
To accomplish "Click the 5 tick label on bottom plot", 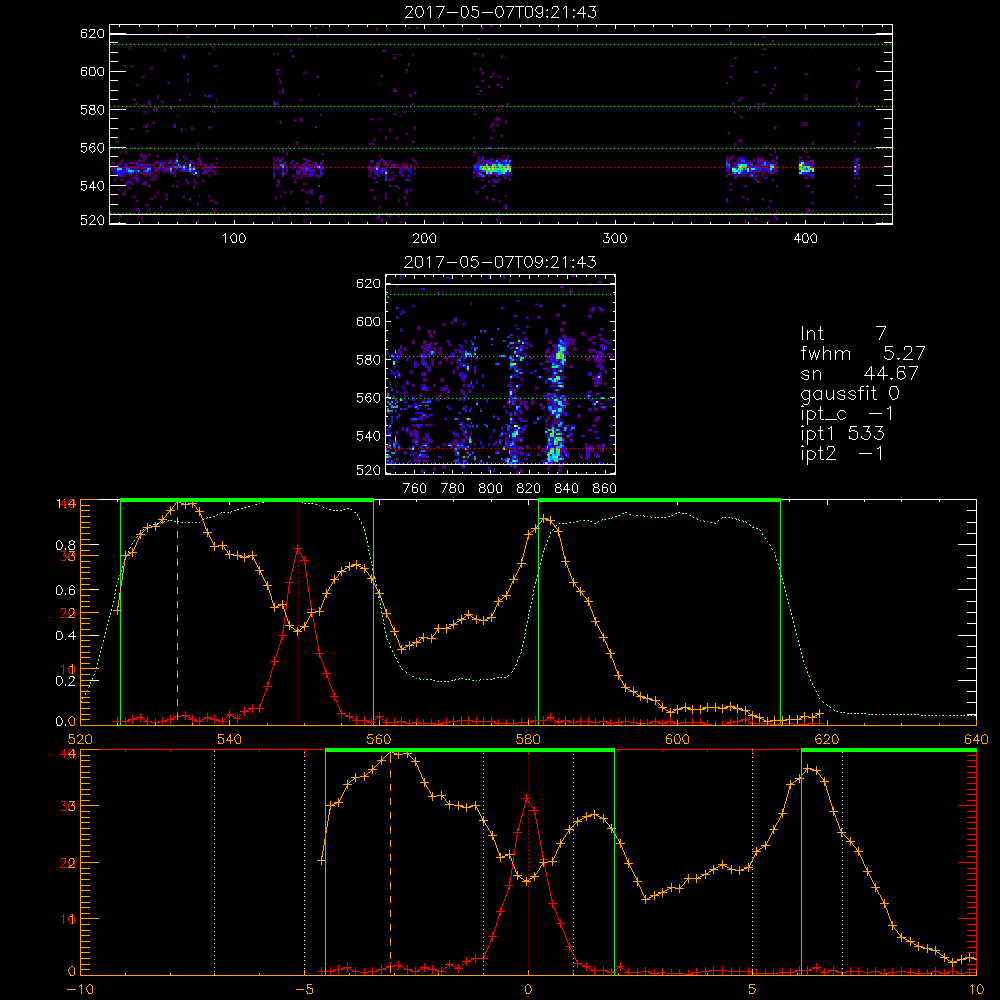I will 753,990.
